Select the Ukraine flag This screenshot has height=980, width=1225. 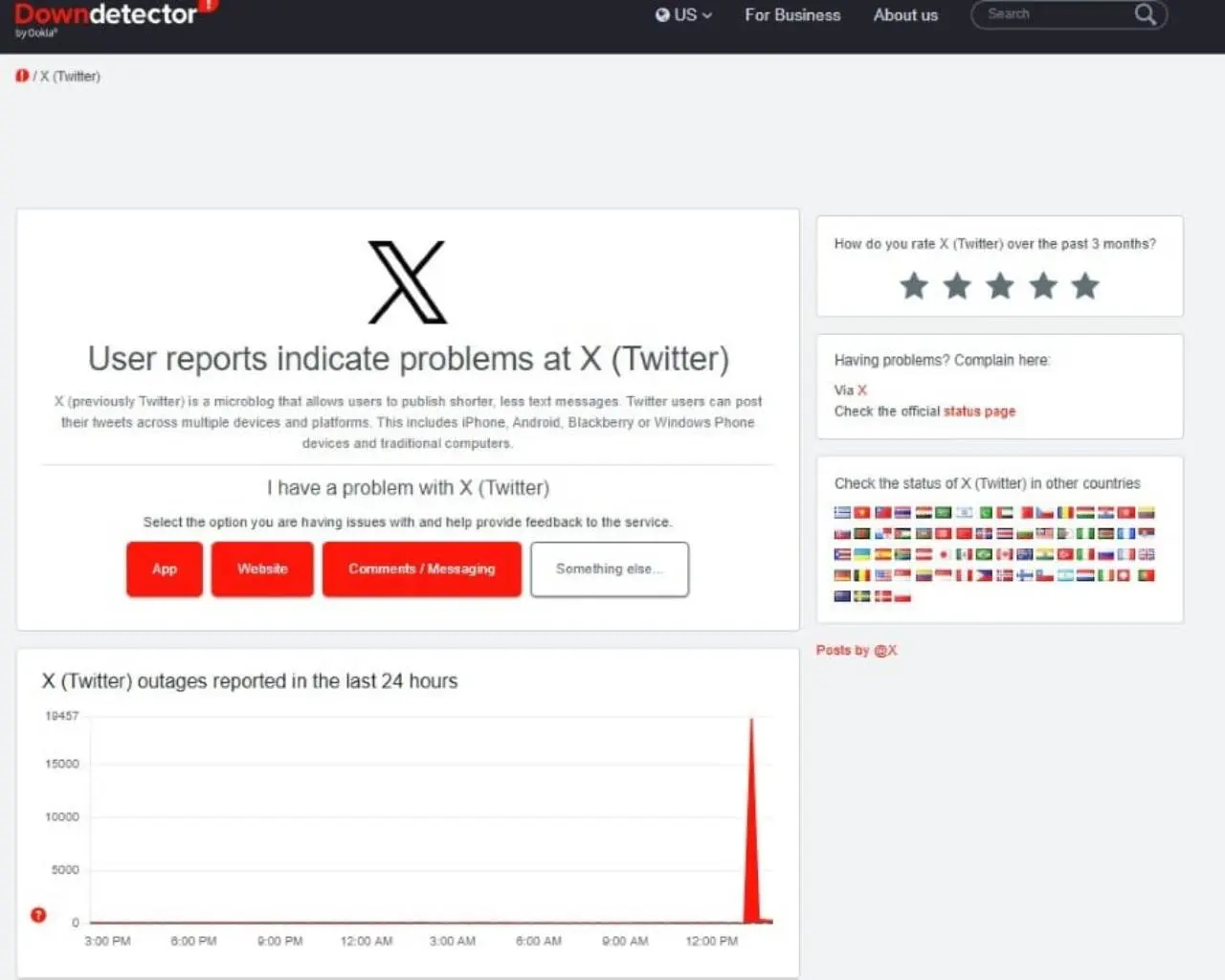point(862,555)
